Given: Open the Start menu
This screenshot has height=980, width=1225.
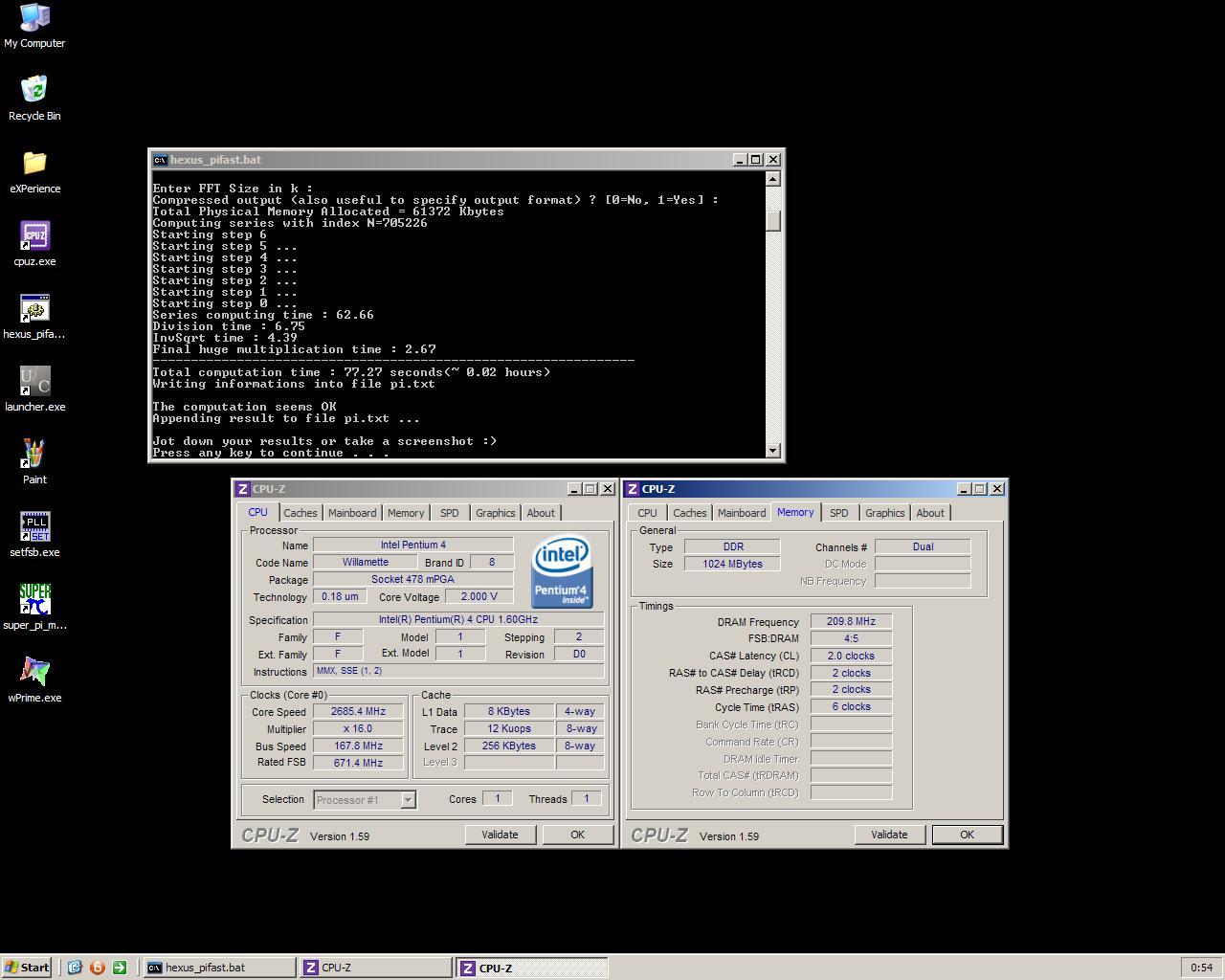Looking at the screenshot, I should (x=27, y=968).
